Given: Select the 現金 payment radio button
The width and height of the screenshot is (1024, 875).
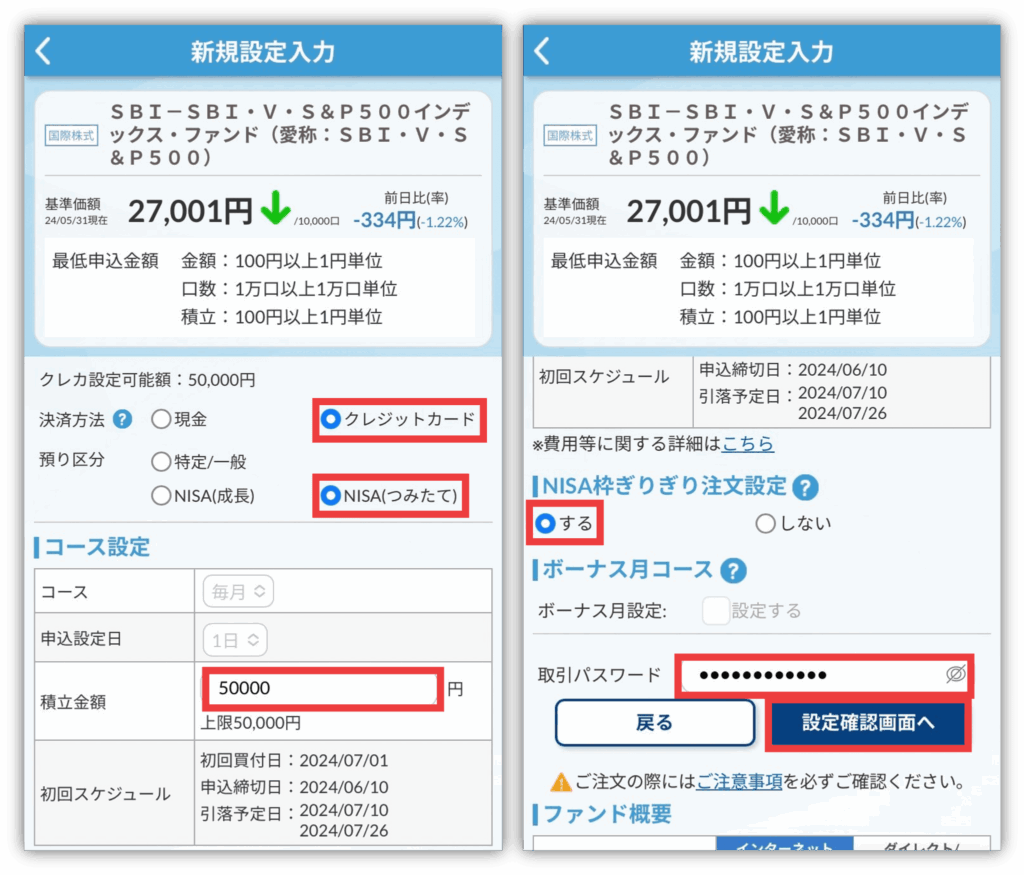Looking at the screenshot, I should [161, 420].
